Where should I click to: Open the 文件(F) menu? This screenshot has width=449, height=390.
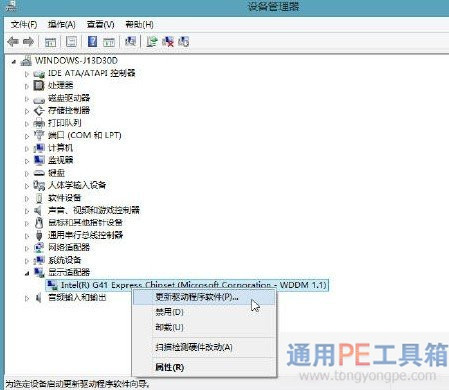(x=24, y=24)
